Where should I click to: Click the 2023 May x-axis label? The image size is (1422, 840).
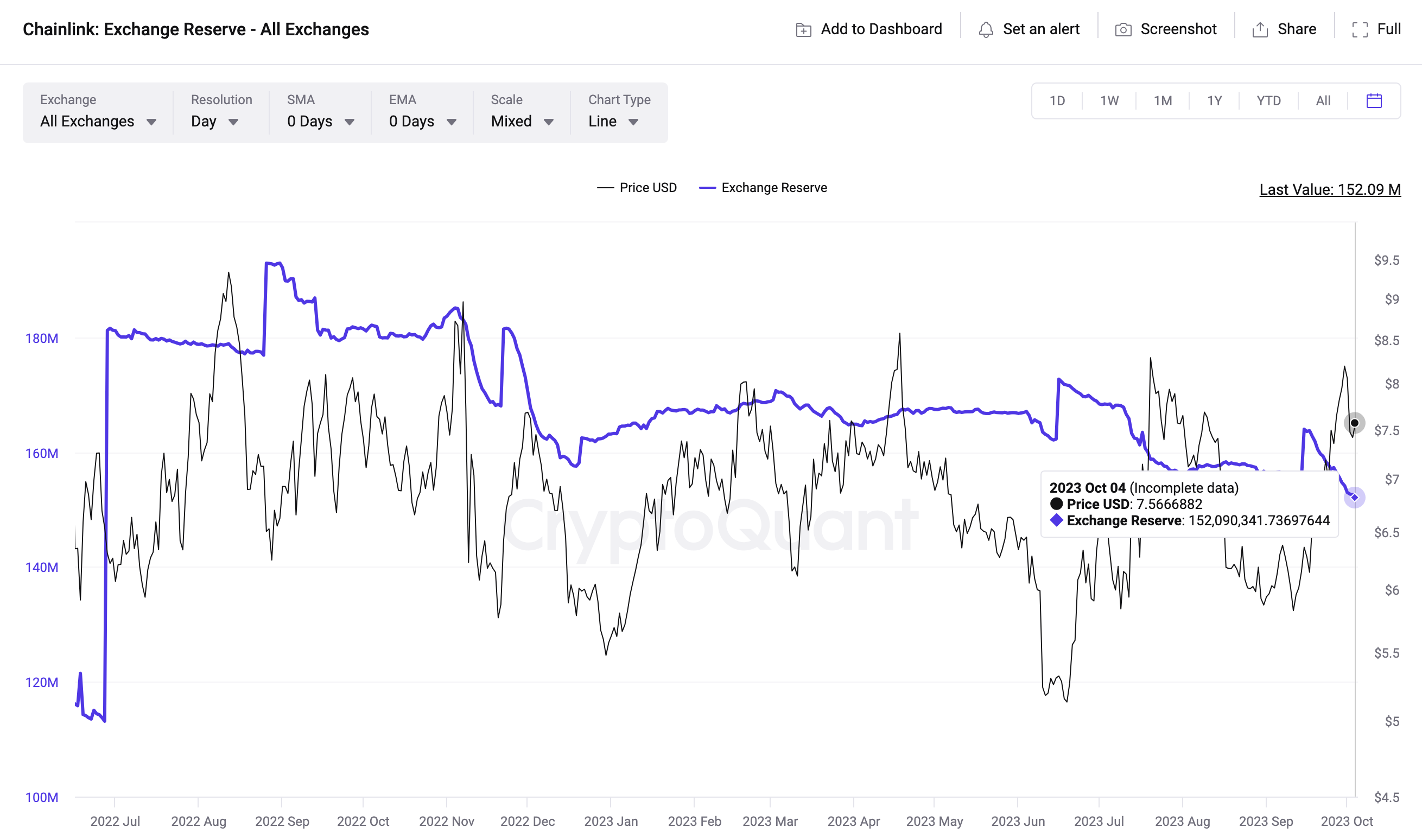pos(934,822)
